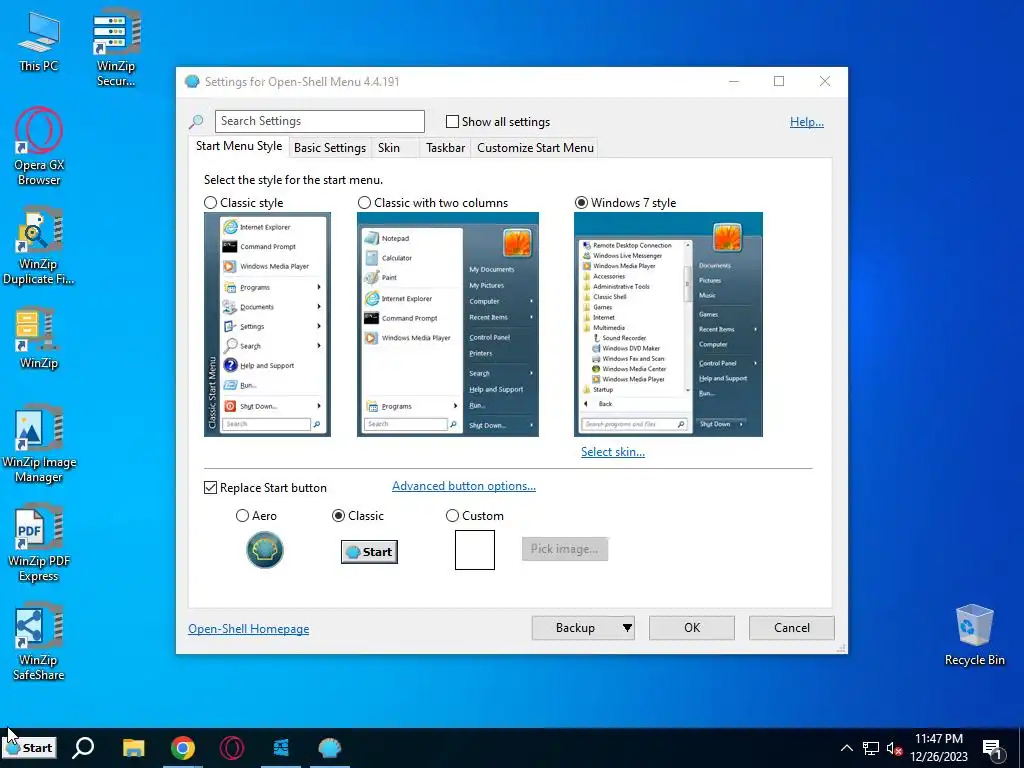This screenshot has height=768, width=1024.
Task: Click 'Select the style for the start menu.' text
Action: click(293, 180)
